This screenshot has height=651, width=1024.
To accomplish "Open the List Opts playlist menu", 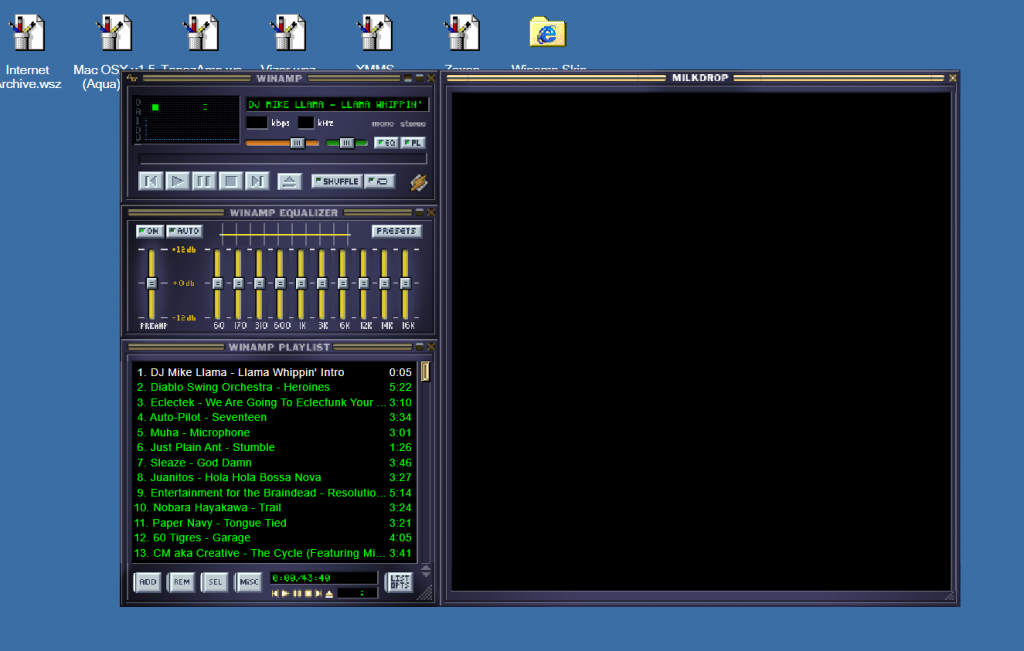I will coord(399,582).
